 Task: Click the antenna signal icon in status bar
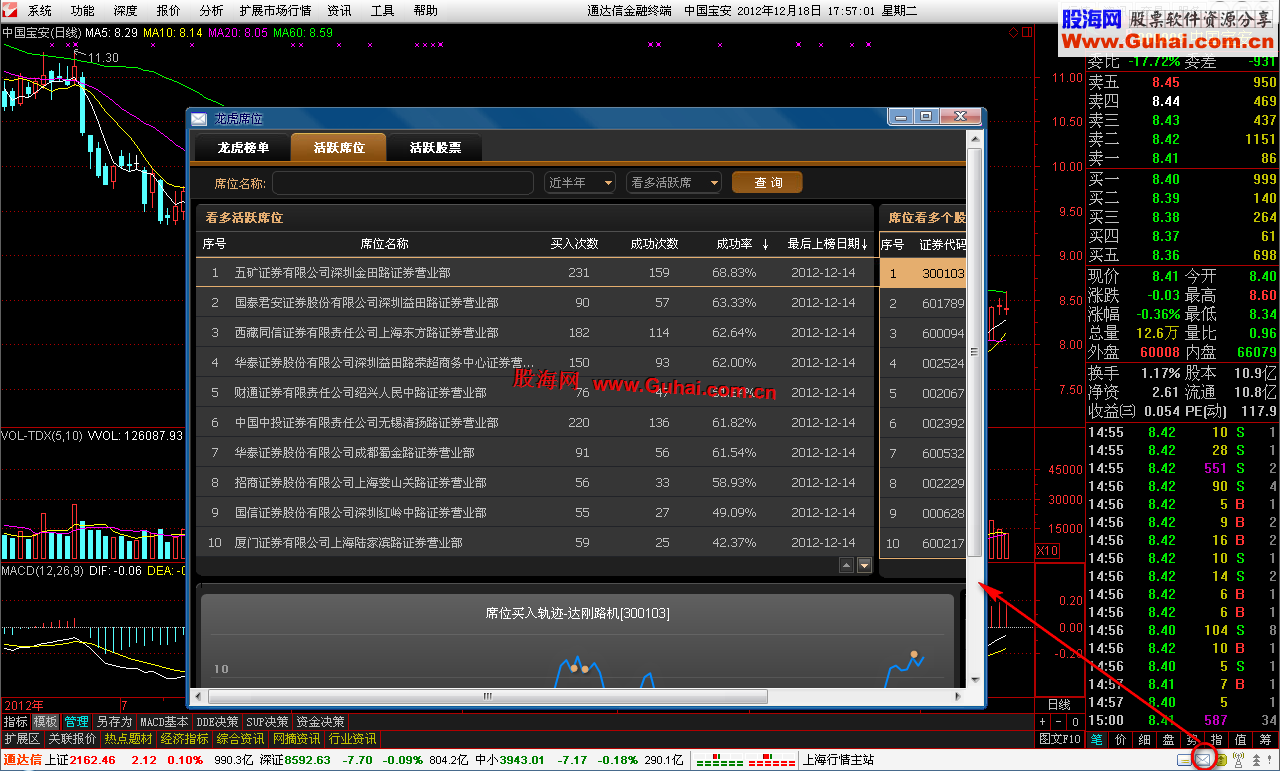1238,760
